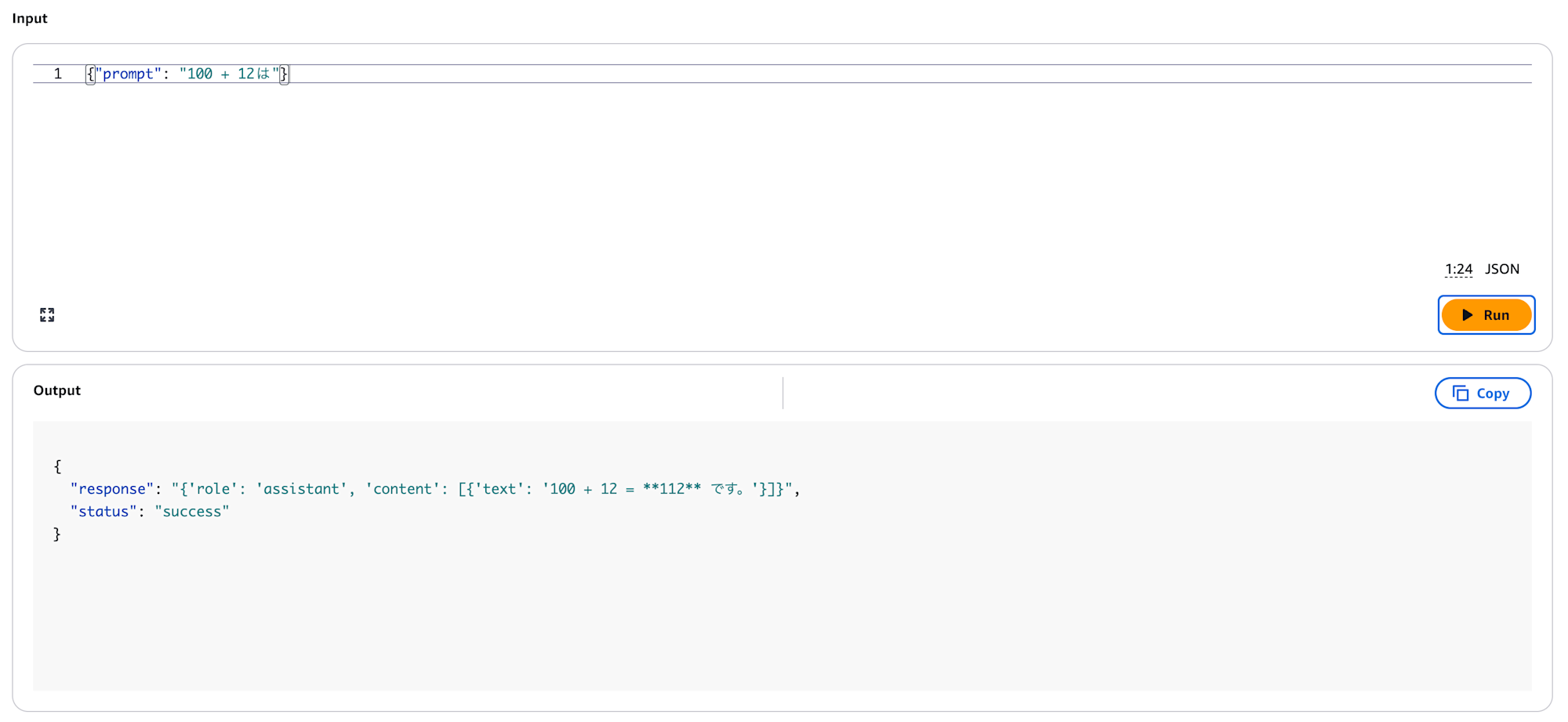Run the JSON test input

[x=1486, y=314]
